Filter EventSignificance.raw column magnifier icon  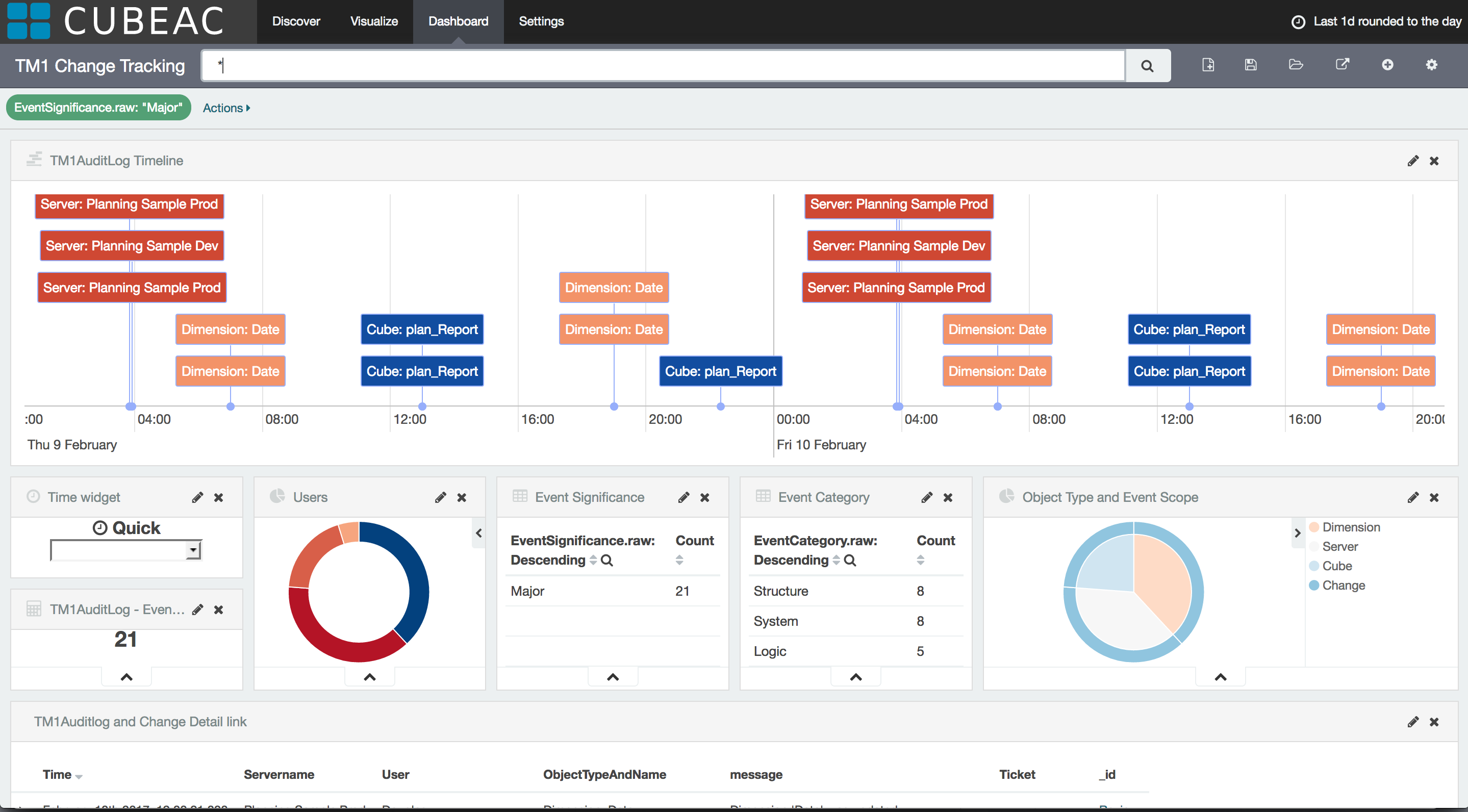(607, 560)
